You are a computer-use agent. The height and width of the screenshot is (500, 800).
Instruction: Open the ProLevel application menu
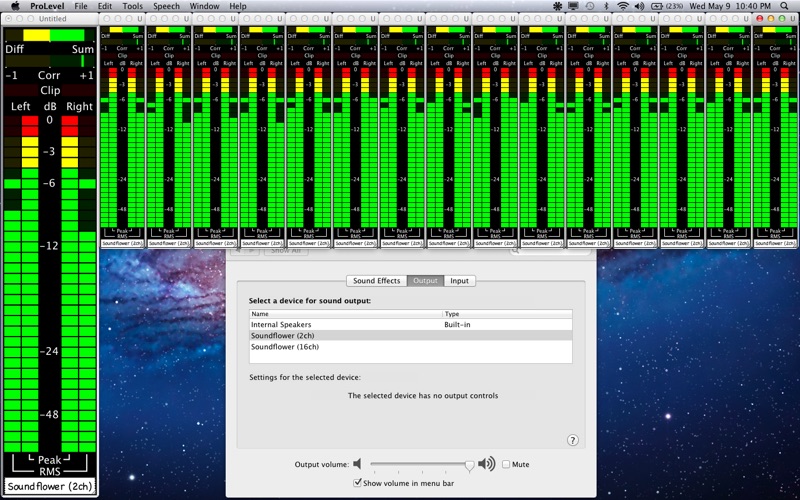(47, 6)
